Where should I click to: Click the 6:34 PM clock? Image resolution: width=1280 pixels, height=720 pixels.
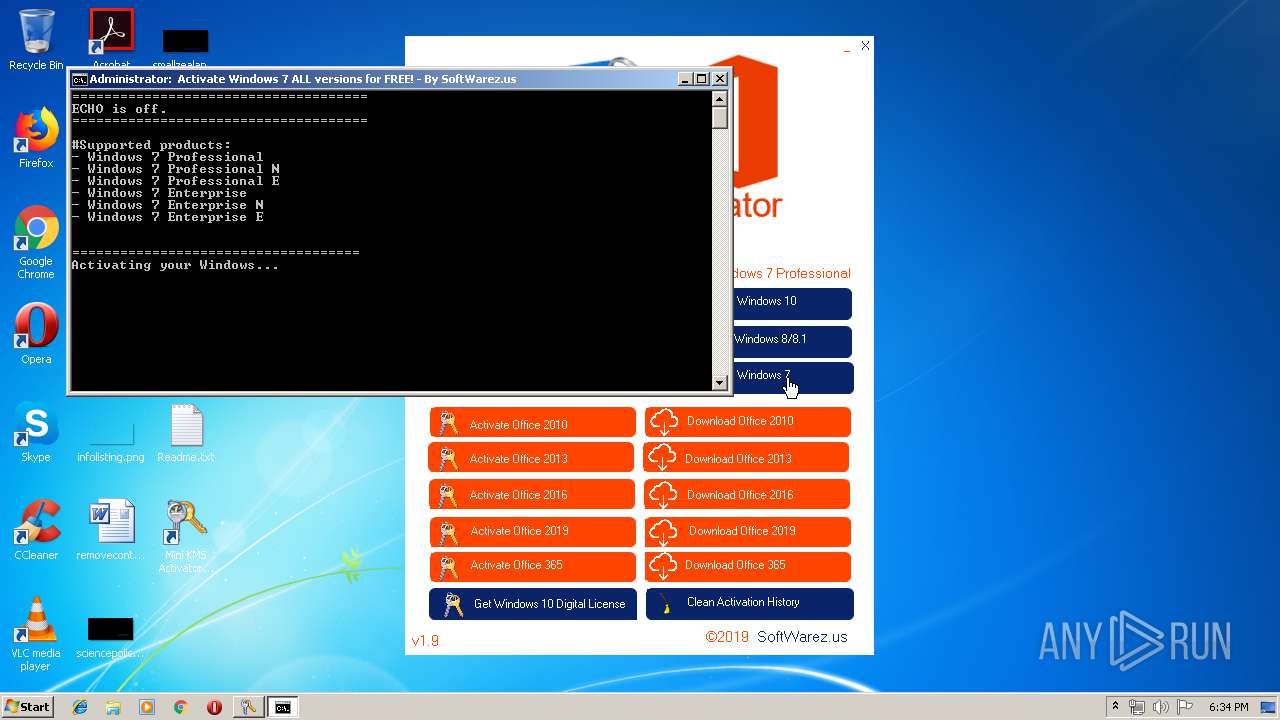click(x=1228, y=707)
